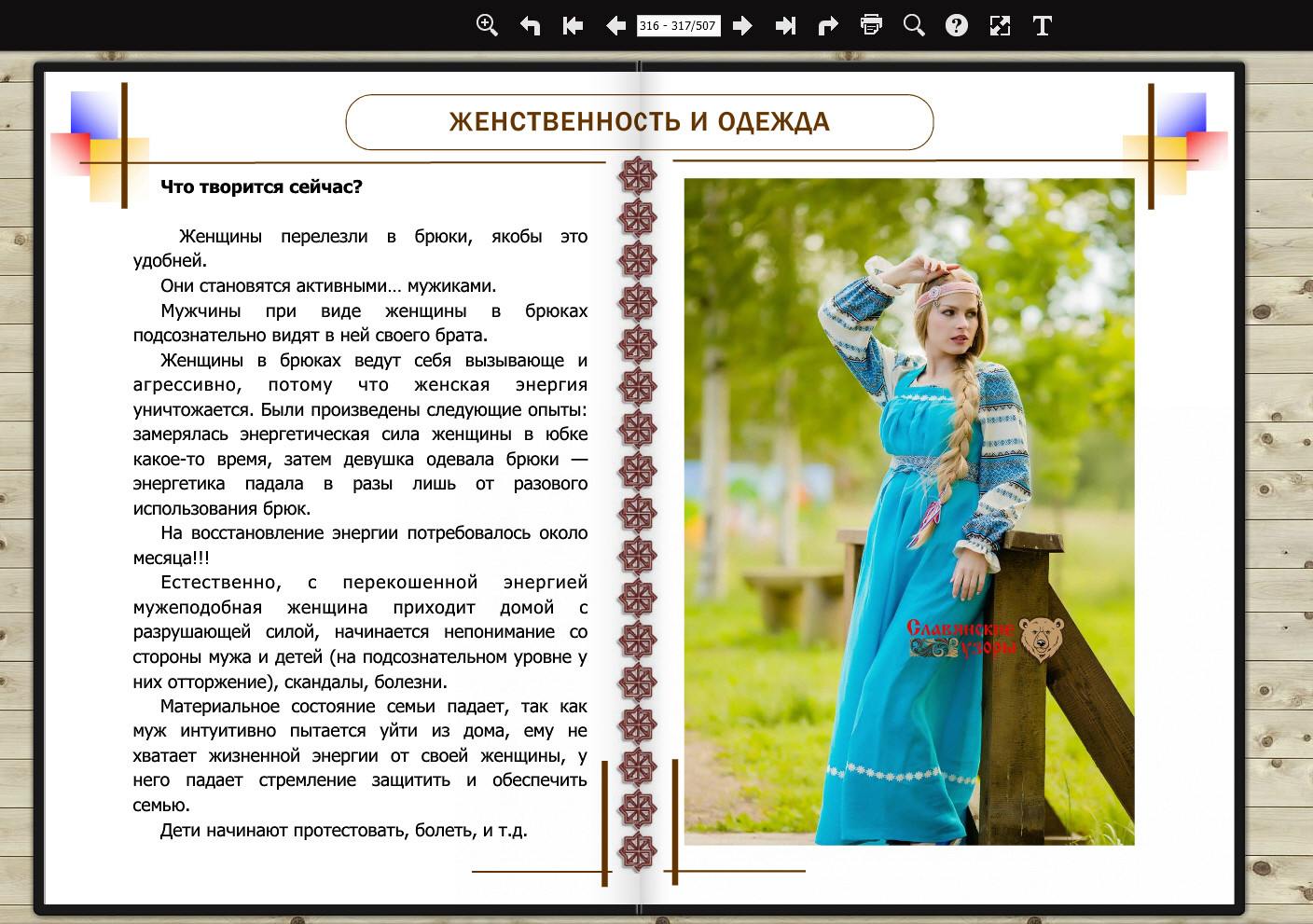Screen dimensions: 1313x924
Task: Click the go back curved arrow icon
Action: coord(530,25)
